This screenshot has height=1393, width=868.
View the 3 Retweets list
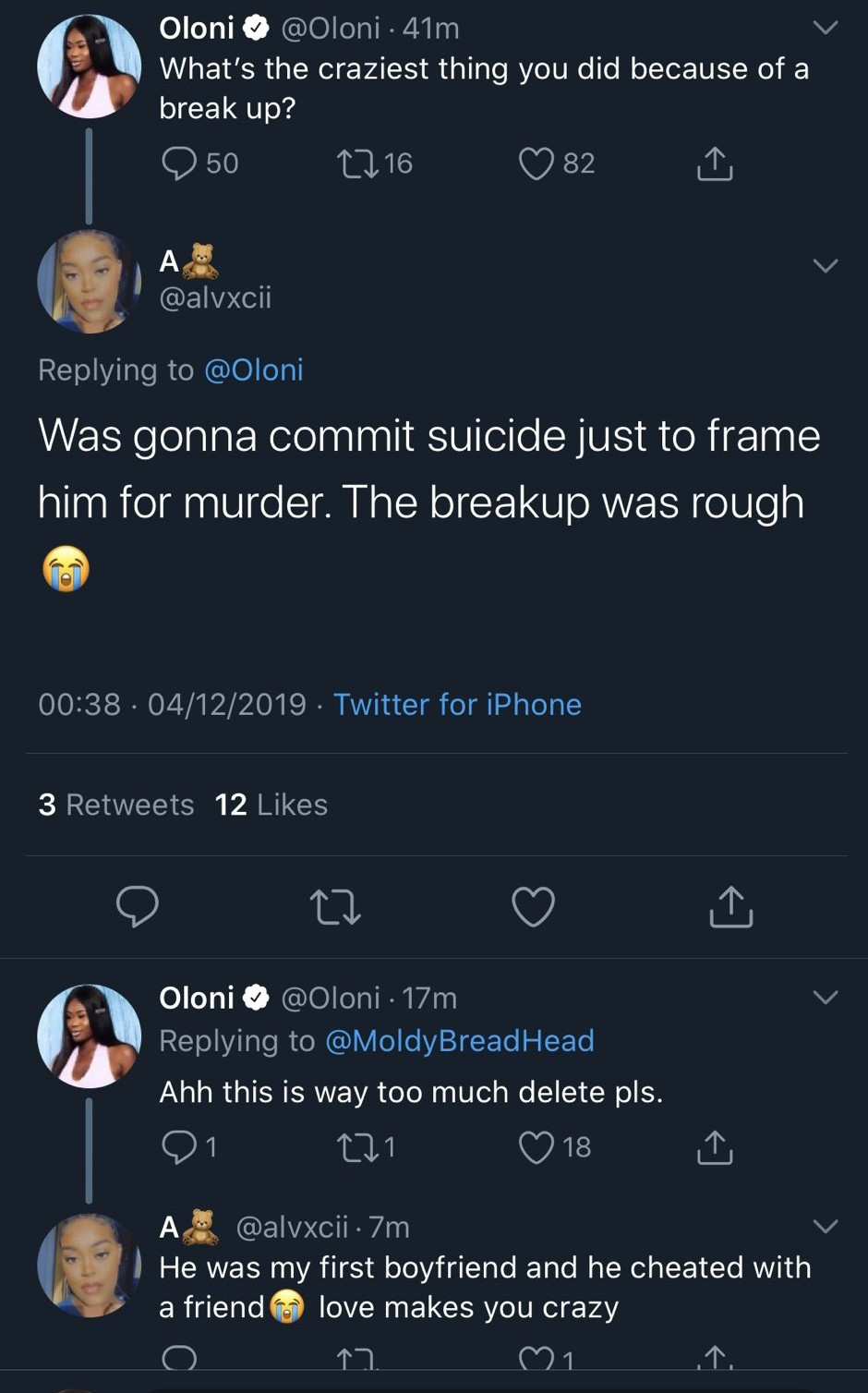pyautogui.click(x=116, y=805)
